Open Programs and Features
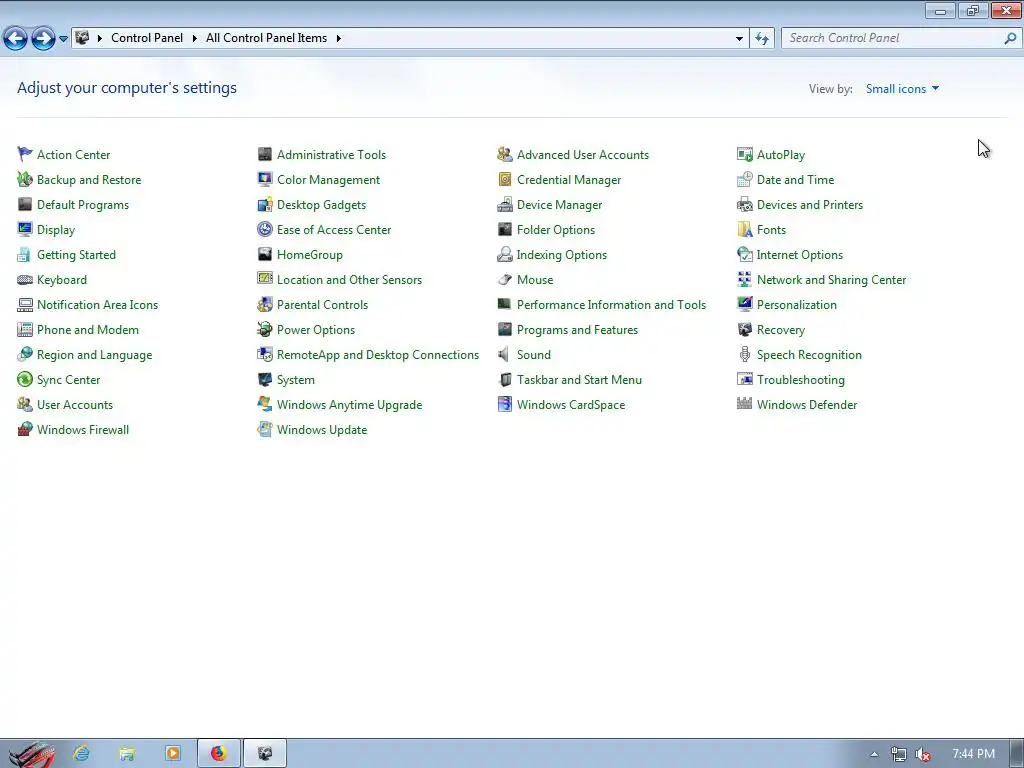 click(577, 330)
